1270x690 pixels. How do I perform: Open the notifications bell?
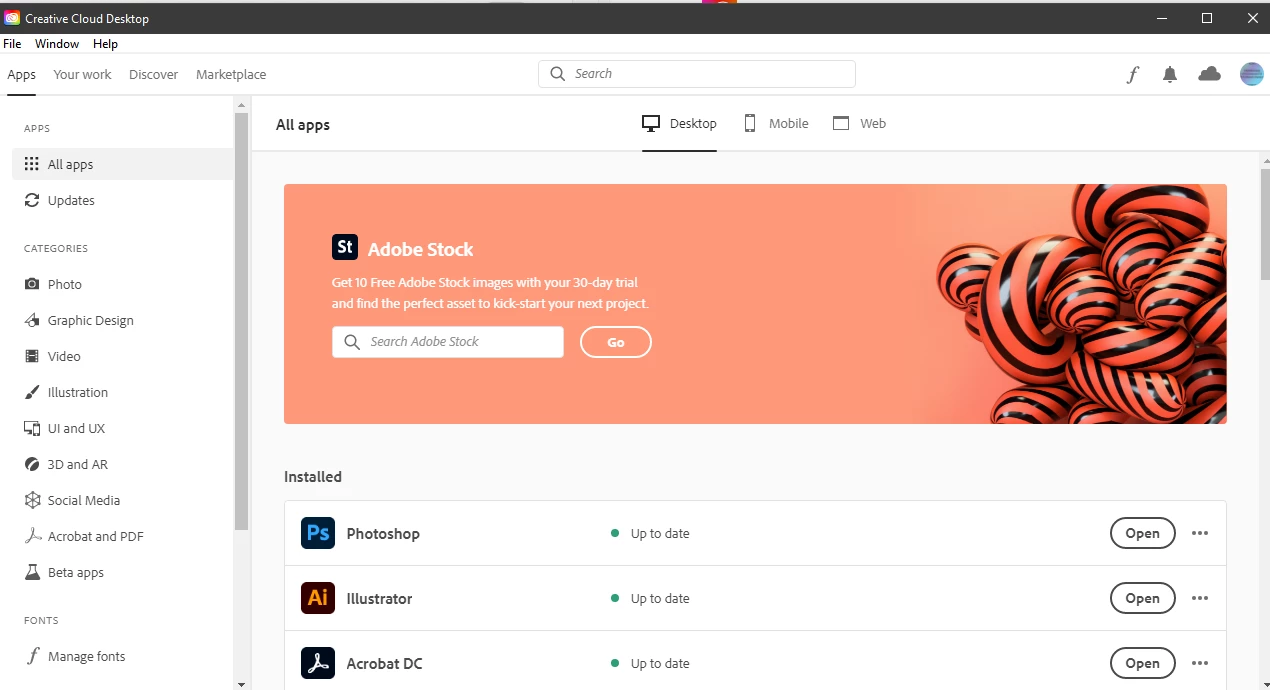(x=1170, y=74)
